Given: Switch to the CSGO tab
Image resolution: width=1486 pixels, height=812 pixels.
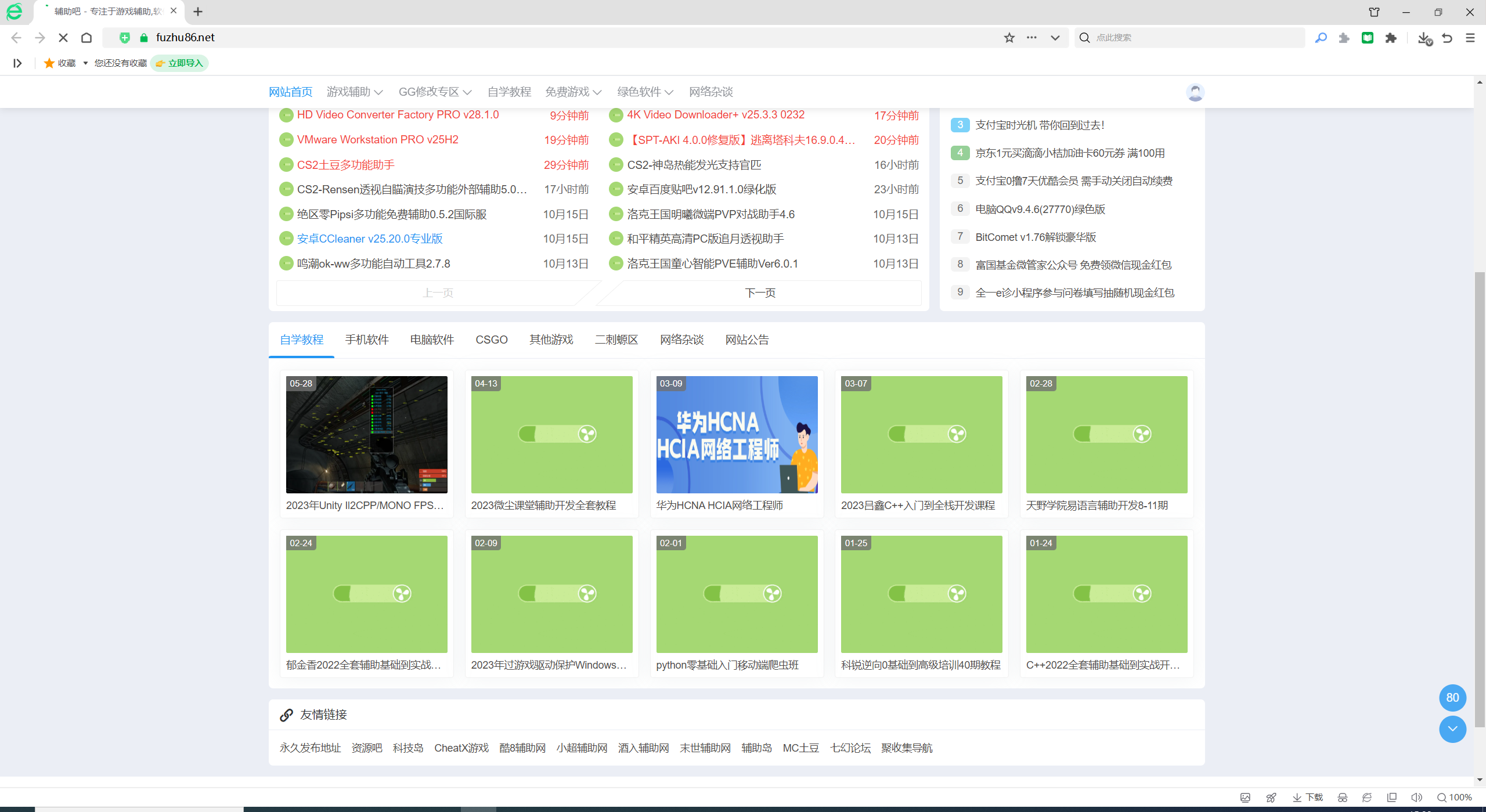Looking at the screenshot, I should [x=491, y=340].
